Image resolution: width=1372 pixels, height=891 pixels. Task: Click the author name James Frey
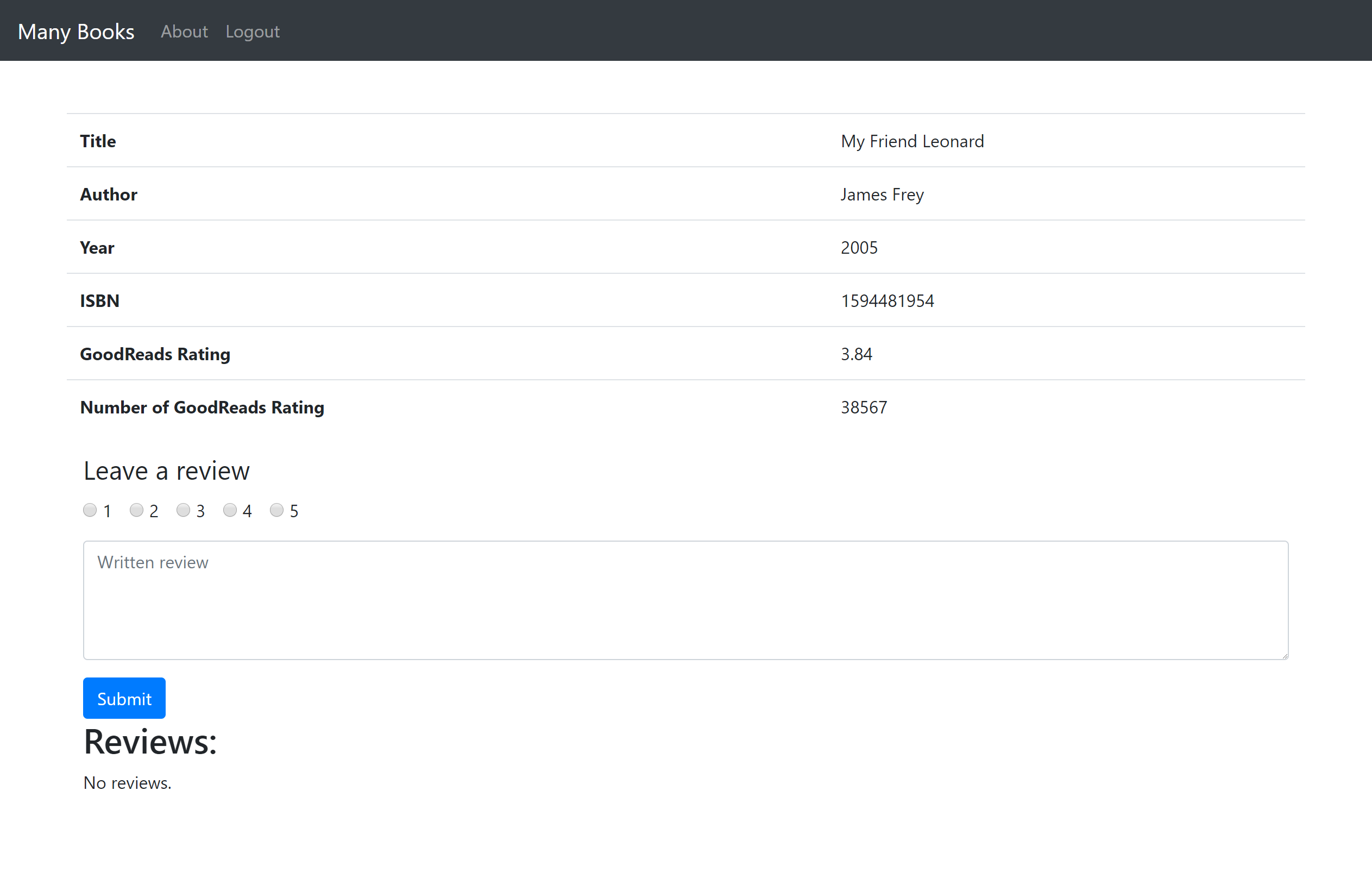[x=882, y=194]
